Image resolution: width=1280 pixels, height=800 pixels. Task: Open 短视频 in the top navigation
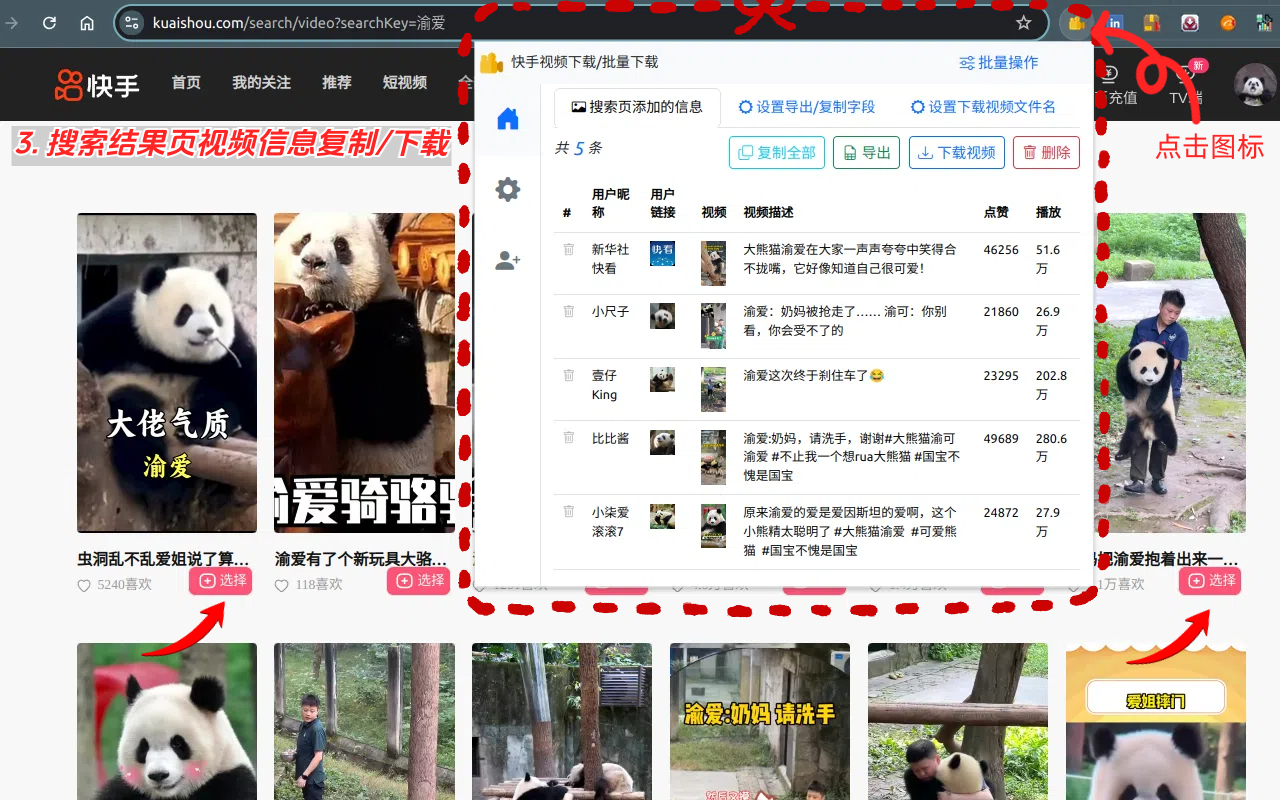405,82
